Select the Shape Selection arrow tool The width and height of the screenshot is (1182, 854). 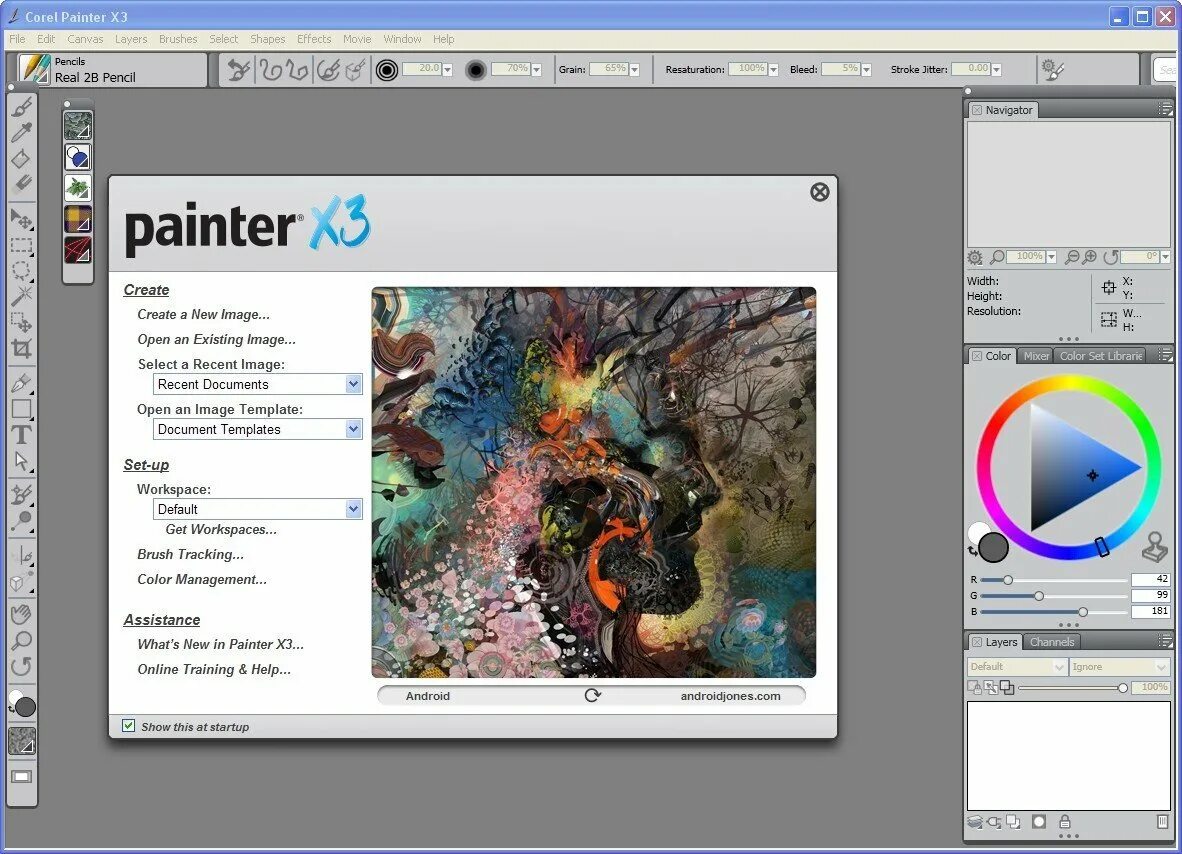21,461
